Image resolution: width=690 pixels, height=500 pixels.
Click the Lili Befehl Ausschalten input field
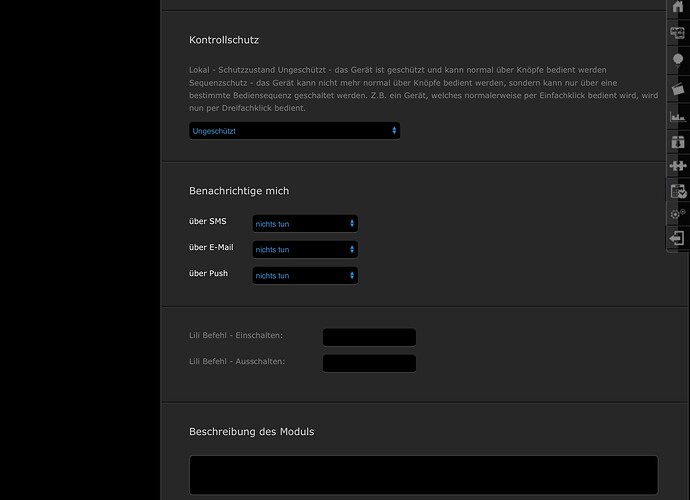(369, 363)
